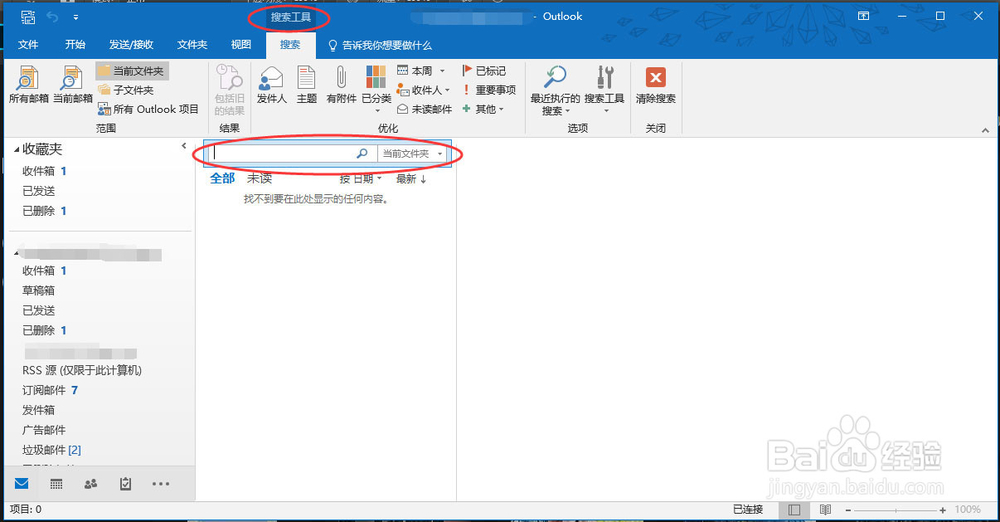Open ribbon display options icon
This screenshot has height=522, width=1000.
[x=864, y=16]
